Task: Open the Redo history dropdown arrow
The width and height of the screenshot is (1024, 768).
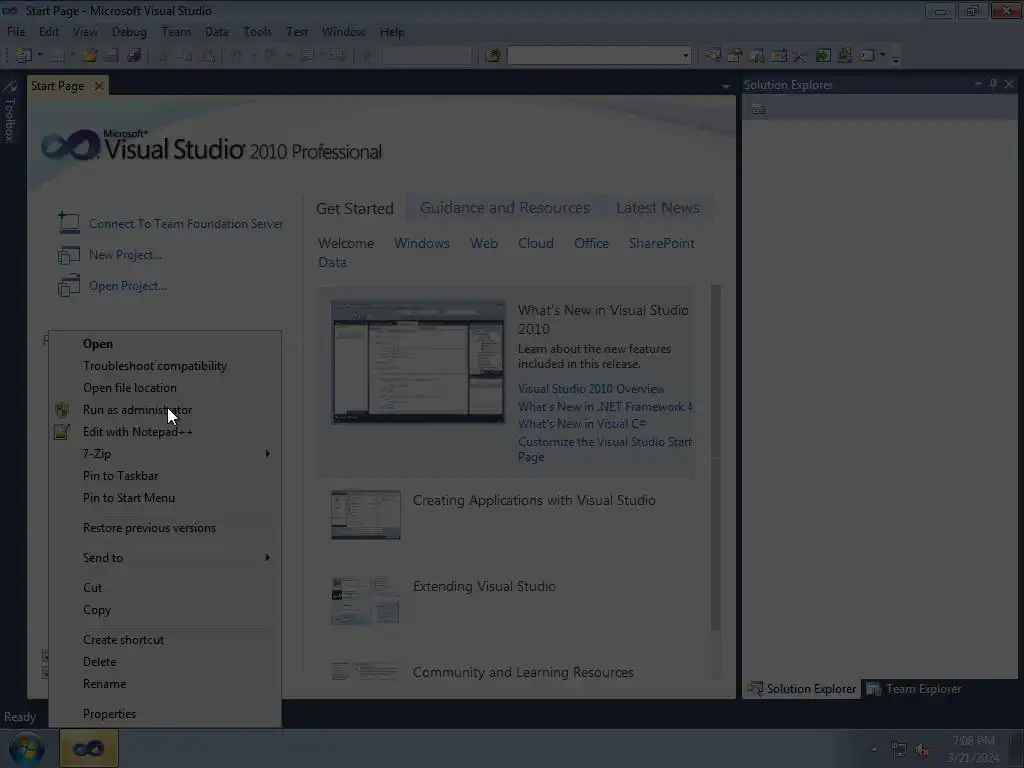Action: tap(288, 56)
